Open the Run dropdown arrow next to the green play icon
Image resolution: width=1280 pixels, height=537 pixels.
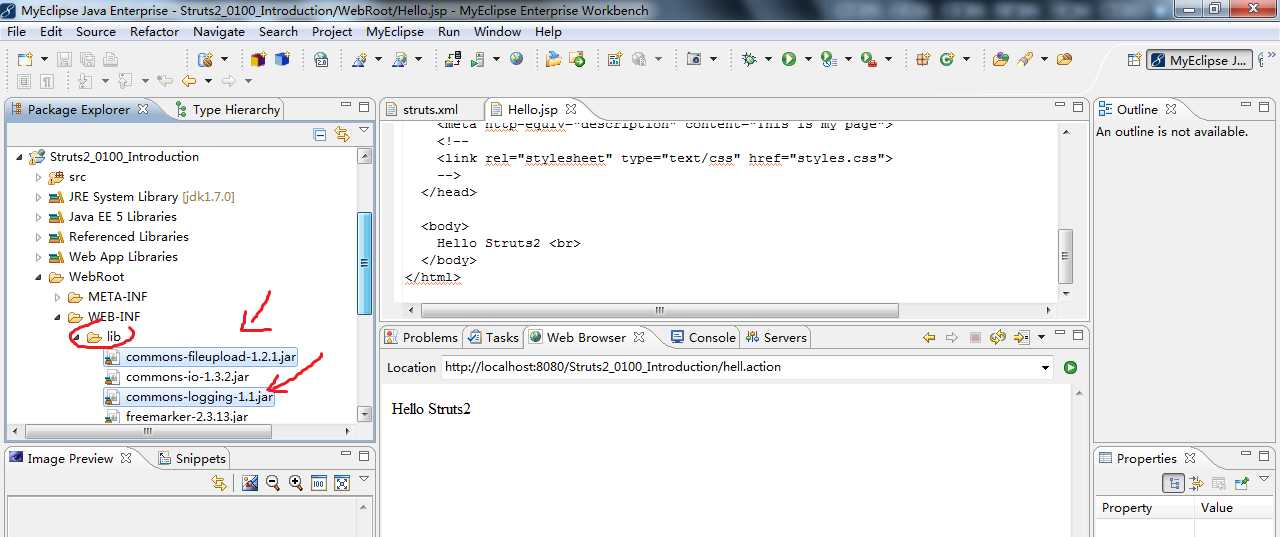(807, 60)
